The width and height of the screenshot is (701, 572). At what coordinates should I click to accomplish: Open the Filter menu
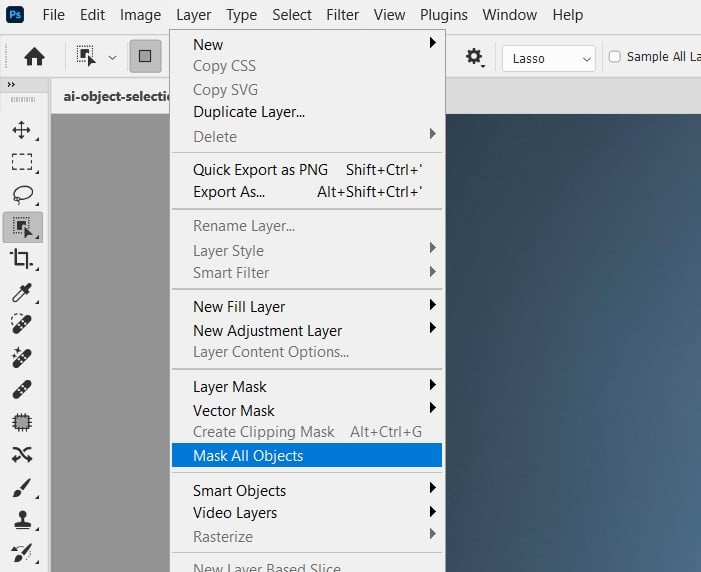click(342, 15)
